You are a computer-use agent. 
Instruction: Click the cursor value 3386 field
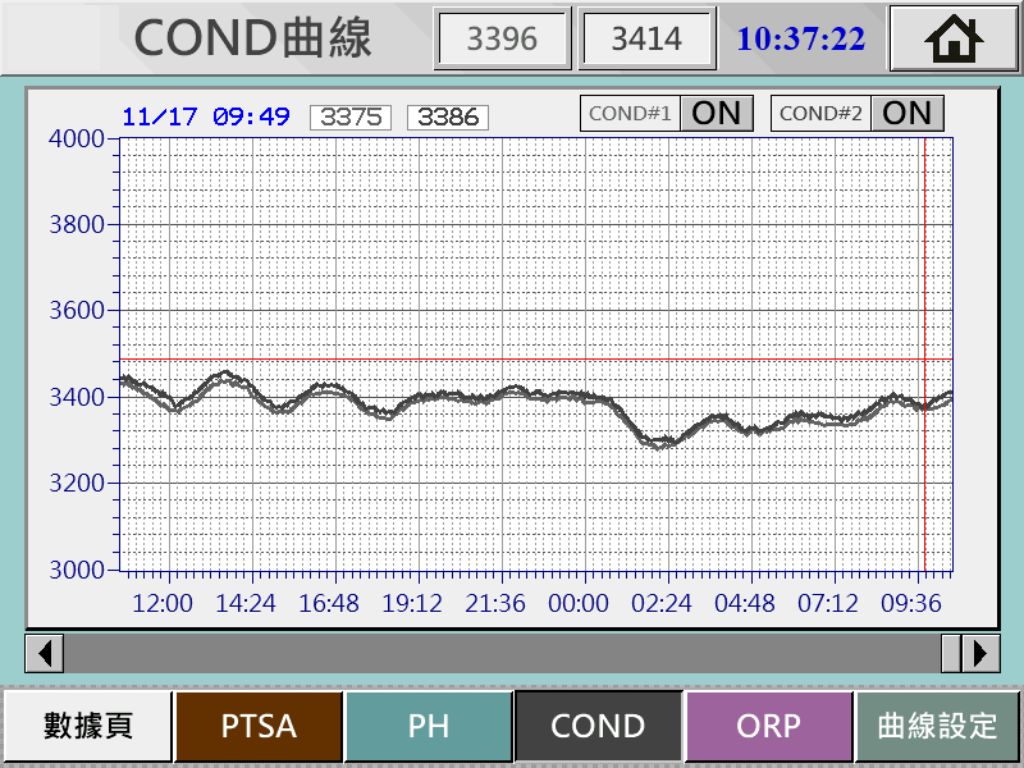point(447,117)
